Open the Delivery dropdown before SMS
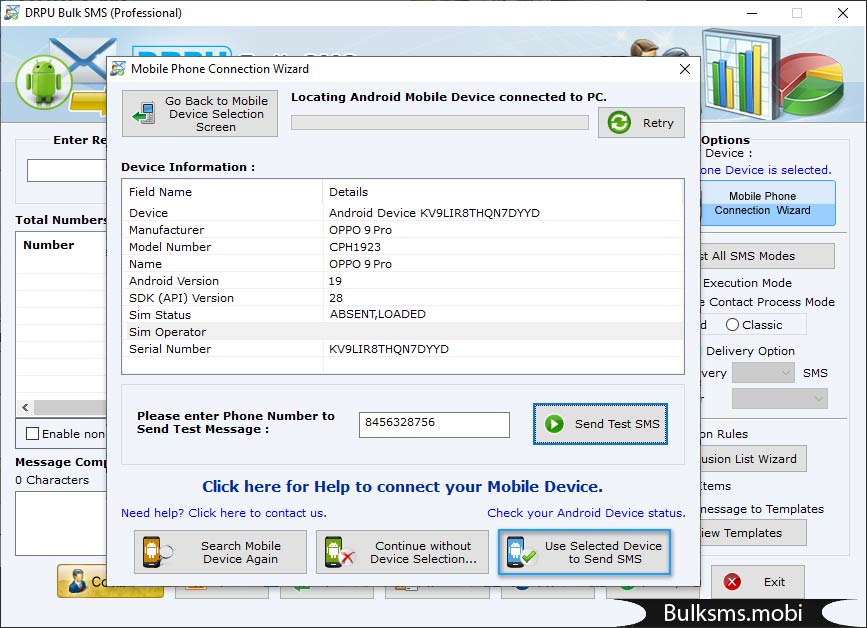Viewport: 867px width, 628px height. [x=763, y=373]
